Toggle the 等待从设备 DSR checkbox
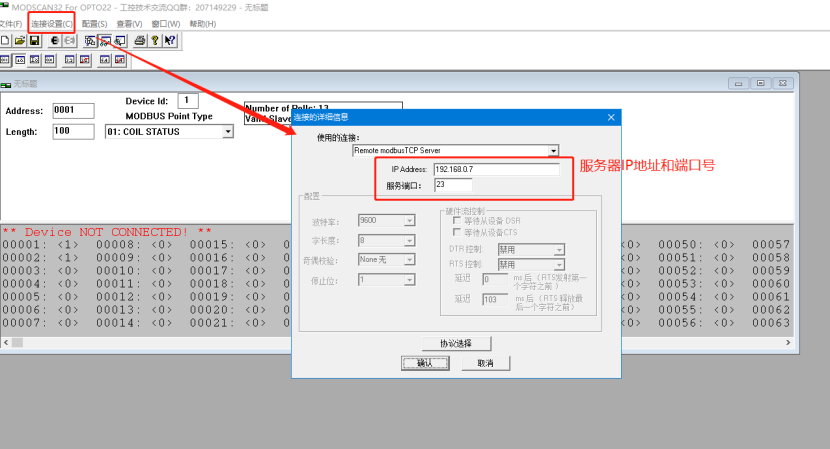 coord(458,220)
